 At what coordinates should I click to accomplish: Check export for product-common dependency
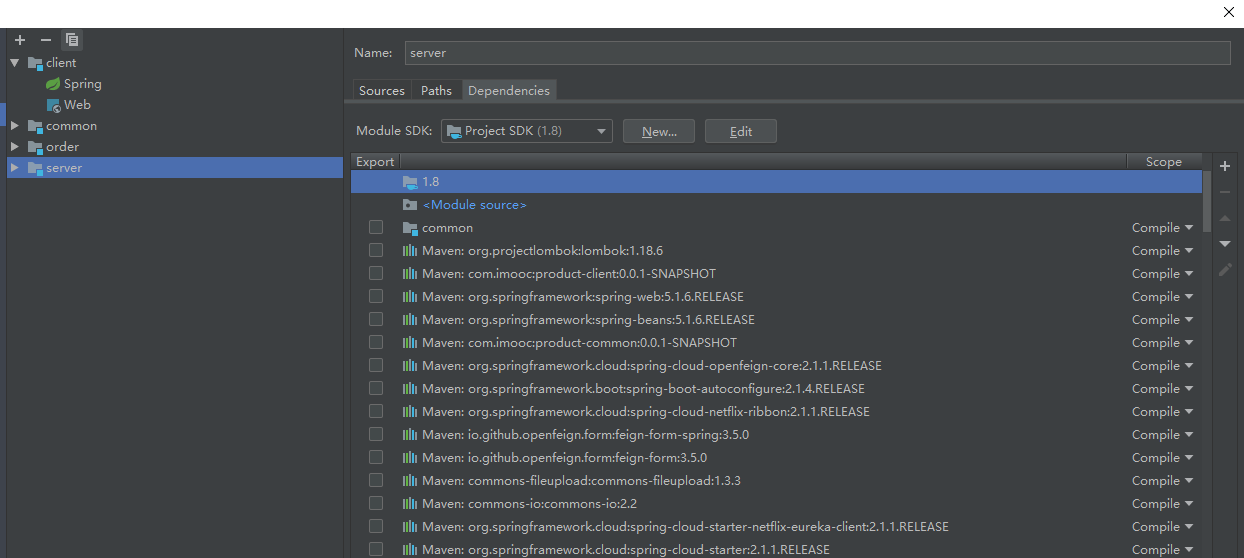pyautogui.click(x=376, y=343)
